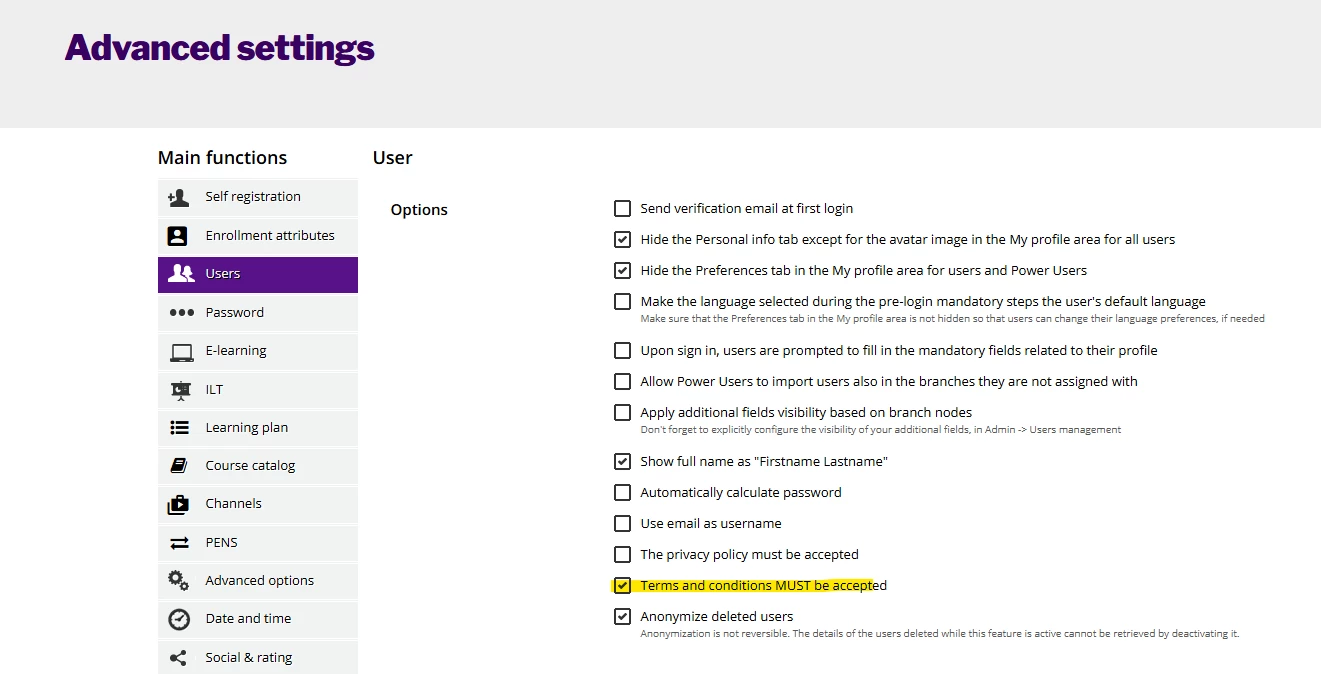Tick The privacy policy must be accepted
This screenshot has width=1321, height=674.
623,555
